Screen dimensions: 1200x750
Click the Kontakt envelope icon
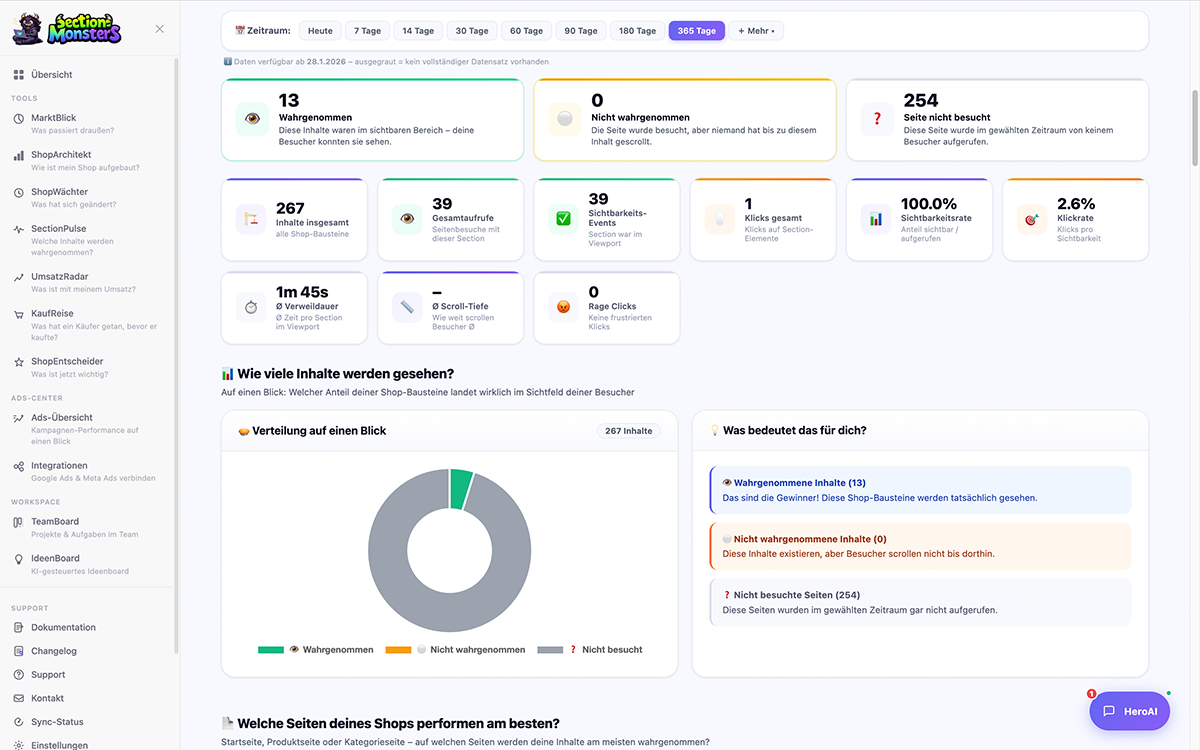click(19, 698)
